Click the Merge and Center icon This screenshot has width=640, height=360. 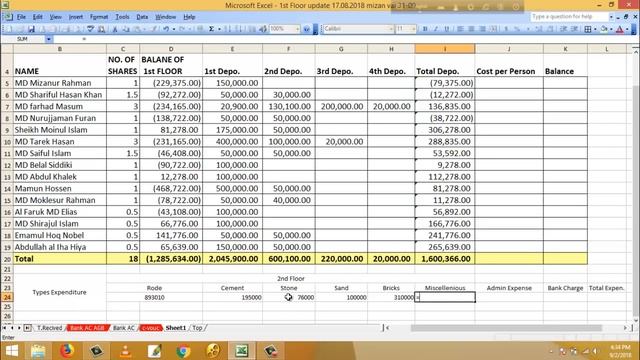[x=493, y=29]
